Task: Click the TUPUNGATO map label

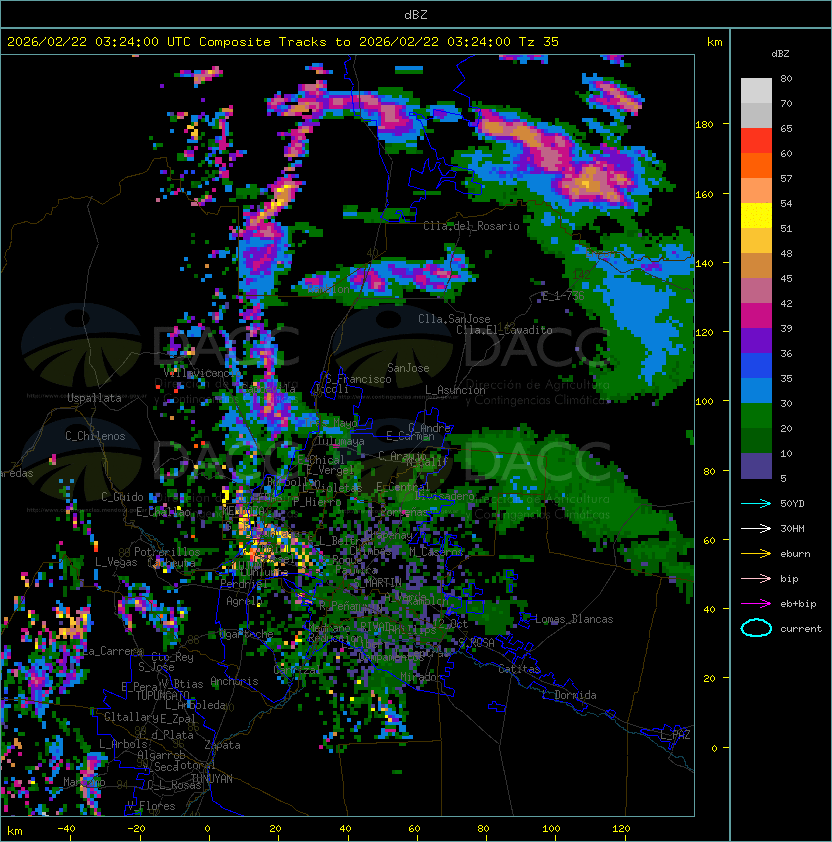Action: tap(162, 695)
